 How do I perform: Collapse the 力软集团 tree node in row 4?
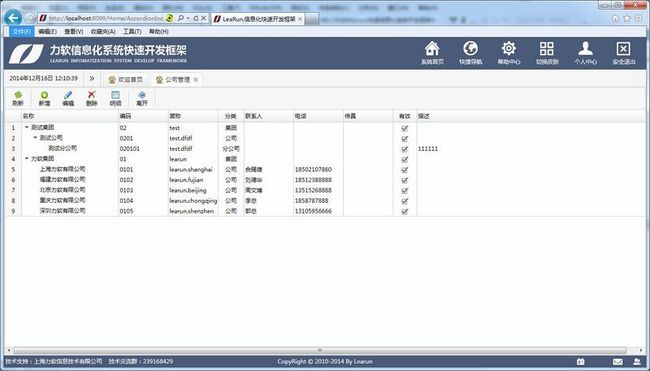(27, 159)
